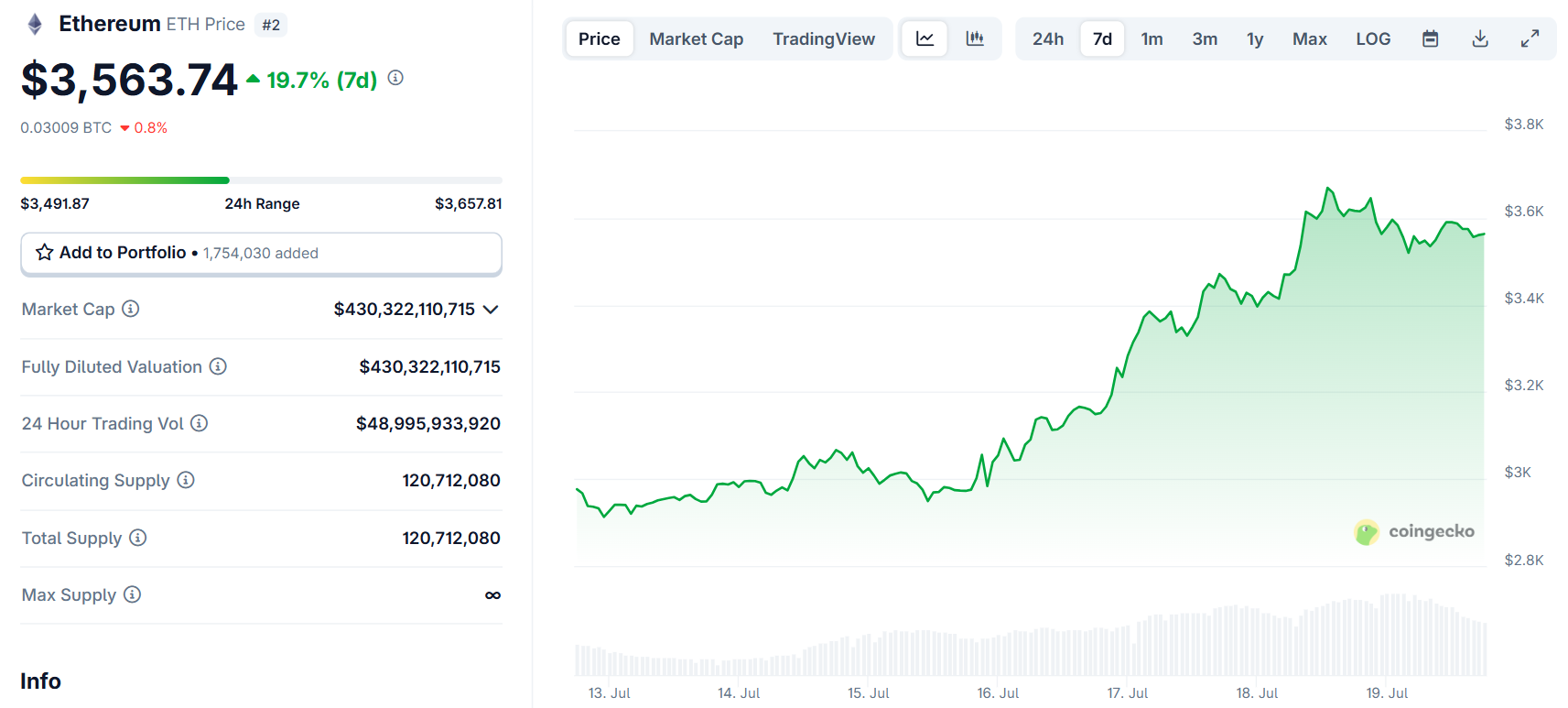Open the 7d price change info icon
The width and height of the screenshot is (1568, 708).
(395, 78)
